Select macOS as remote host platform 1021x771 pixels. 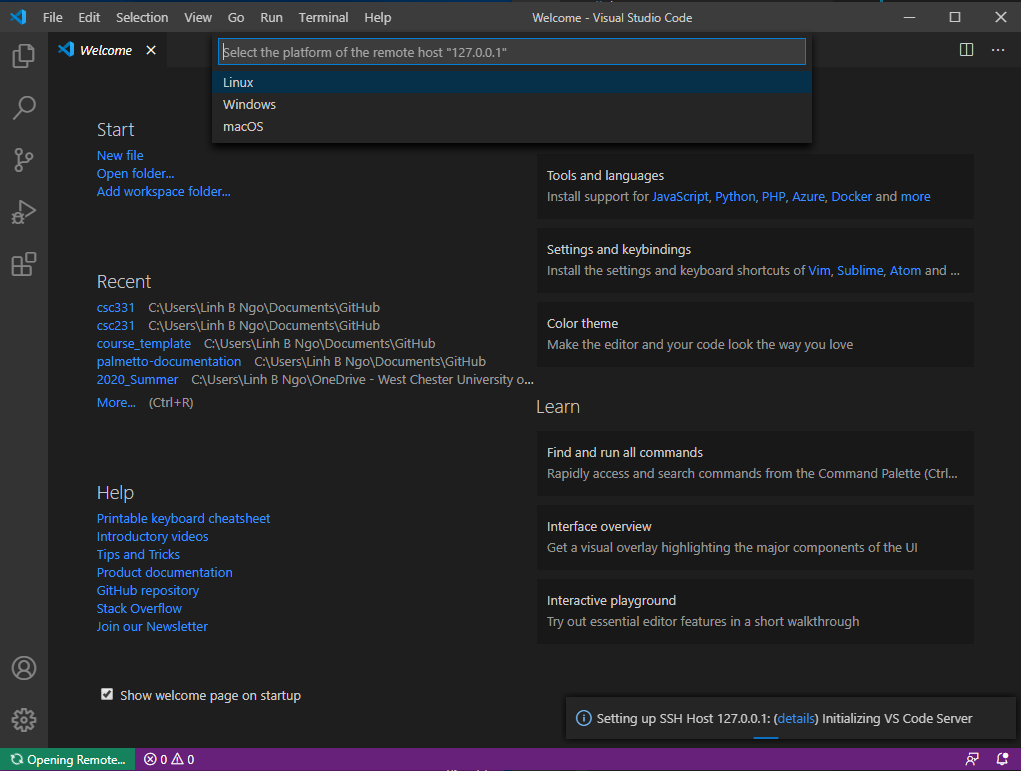[x=512, y=127]
